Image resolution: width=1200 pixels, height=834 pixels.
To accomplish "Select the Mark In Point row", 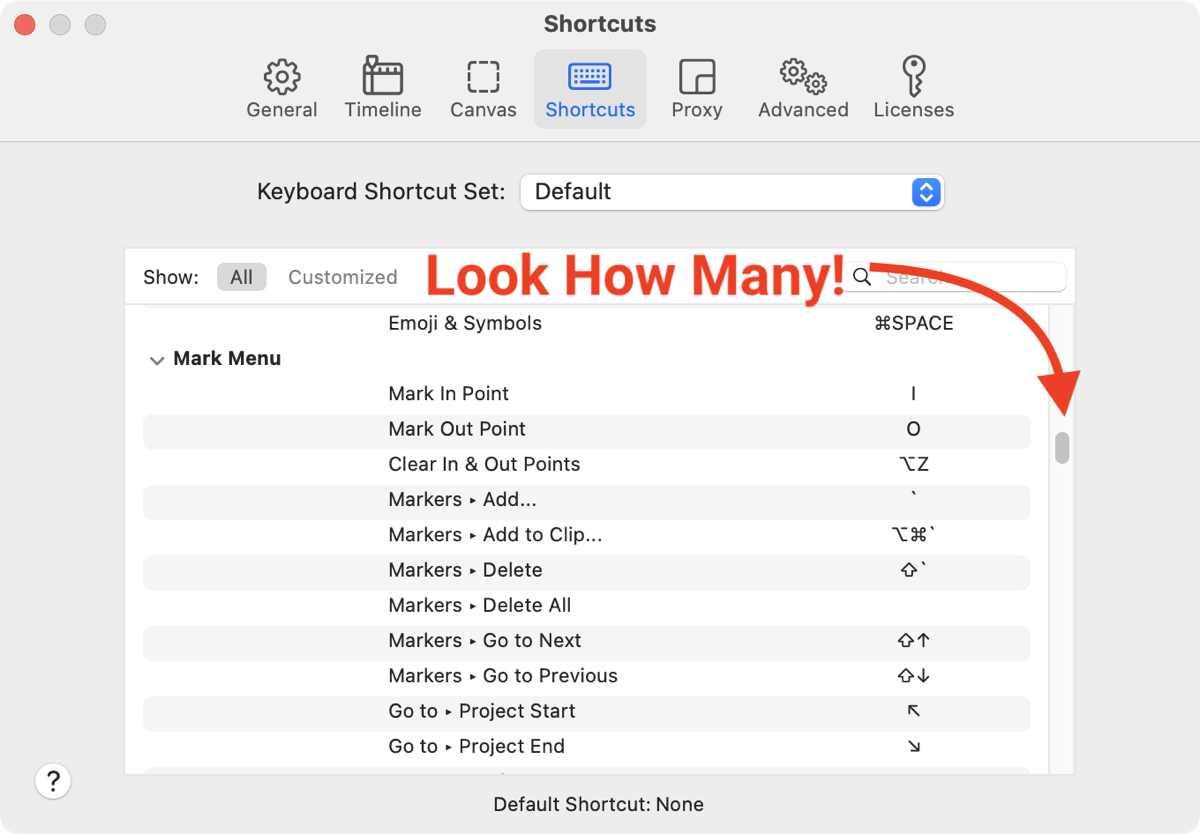I will [x=586, y=394].
